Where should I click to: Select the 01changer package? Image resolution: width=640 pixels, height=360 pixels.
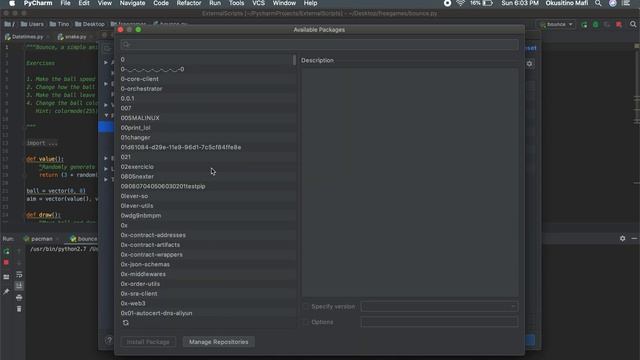pyautogui.click(x=207, y=138)
